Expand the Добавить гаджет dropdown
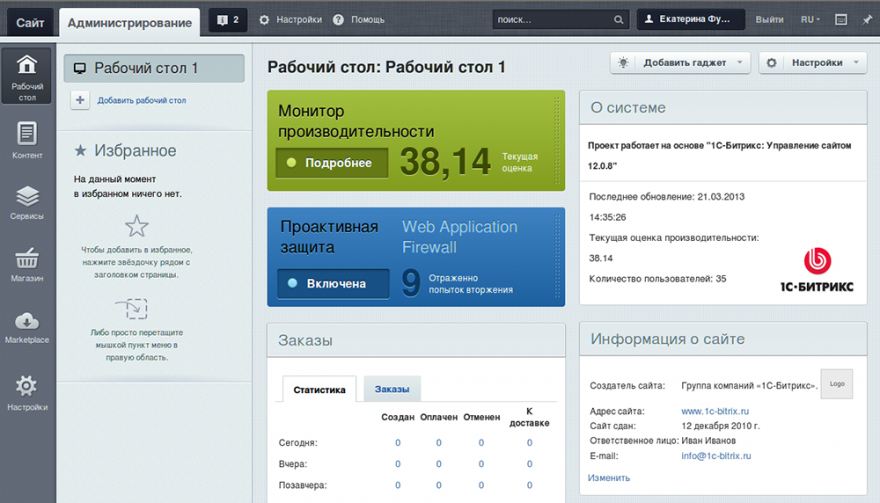Image resolution: width=880 pixels, height=503 pixels. (x=681, y=63)
